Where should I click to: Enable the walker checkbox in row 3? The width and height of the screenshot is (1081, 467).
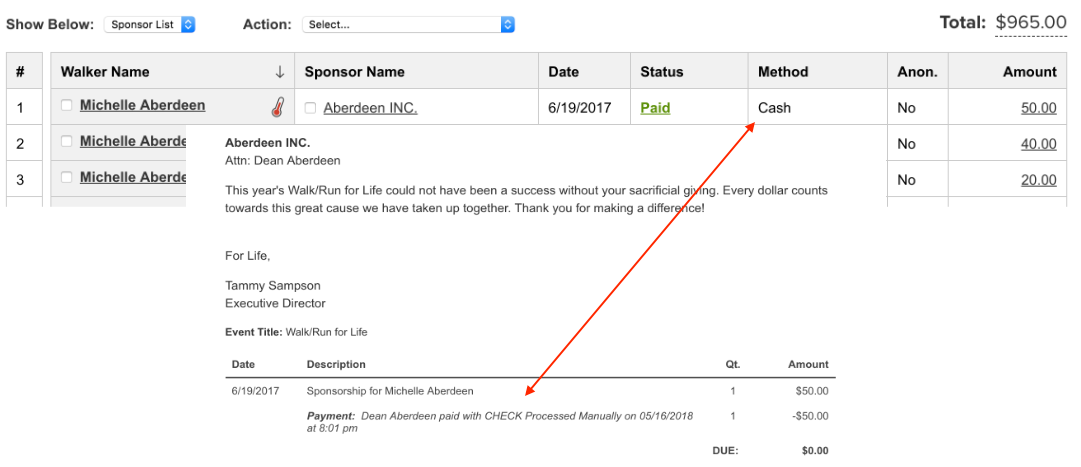click(x=66, y=177)
